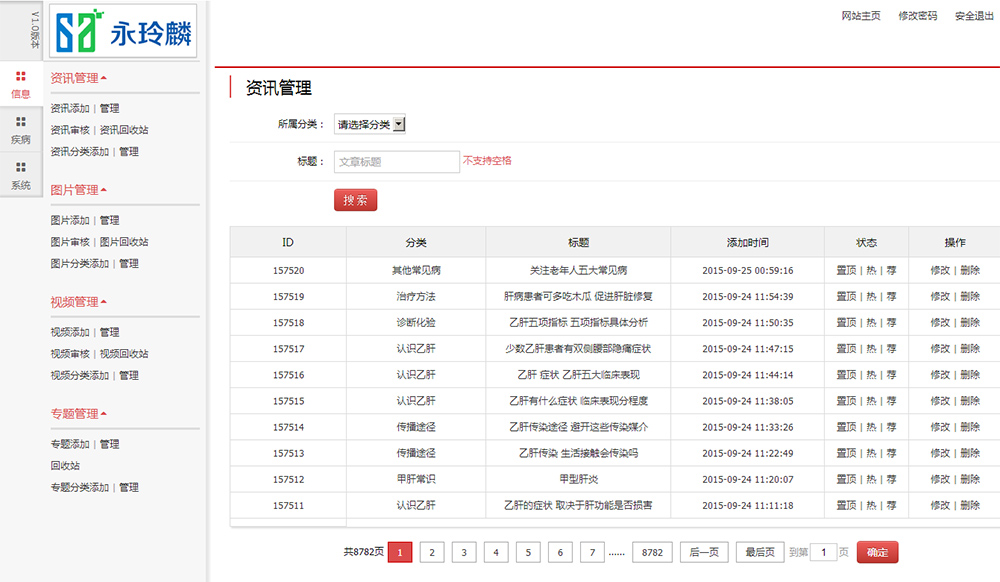Open the 疾病 module from the sidebar
This screenshot has height=582, width=1000.
20,130
